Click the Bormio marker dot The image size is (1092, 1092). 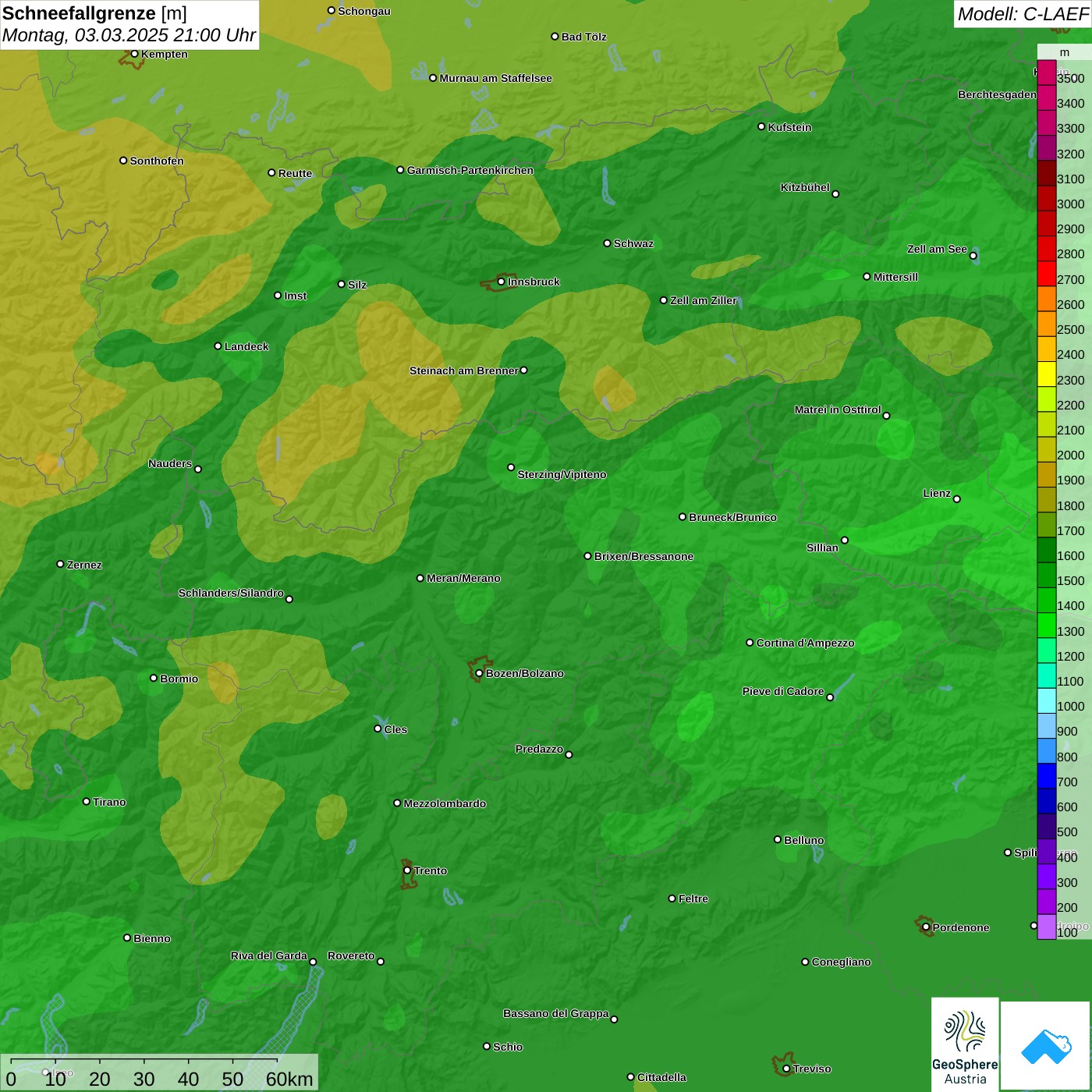point(154,678)
